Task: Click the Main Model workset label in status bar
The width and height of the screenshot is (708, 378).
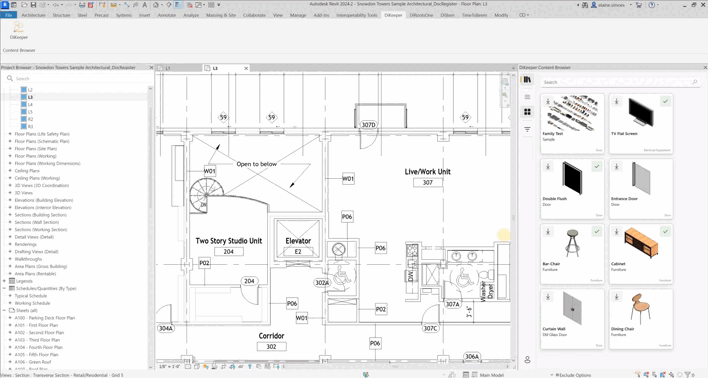Action: (491, 375)
